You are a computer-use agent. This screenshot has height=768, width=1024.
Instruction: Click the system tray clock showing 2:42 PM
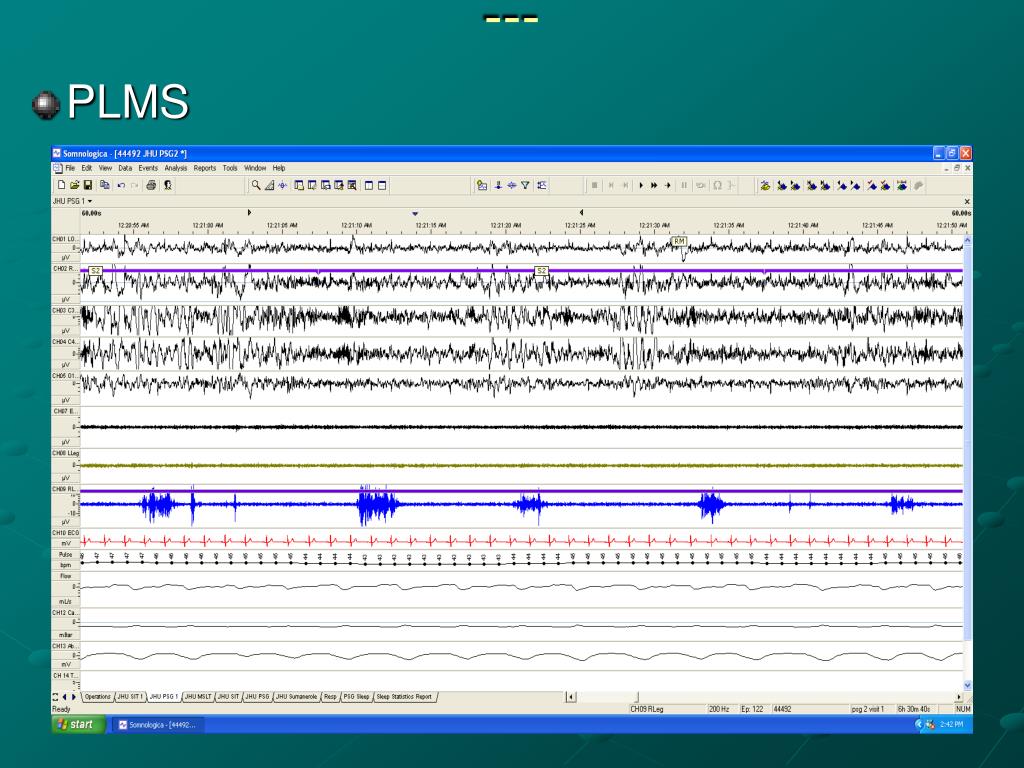(952, 724)
